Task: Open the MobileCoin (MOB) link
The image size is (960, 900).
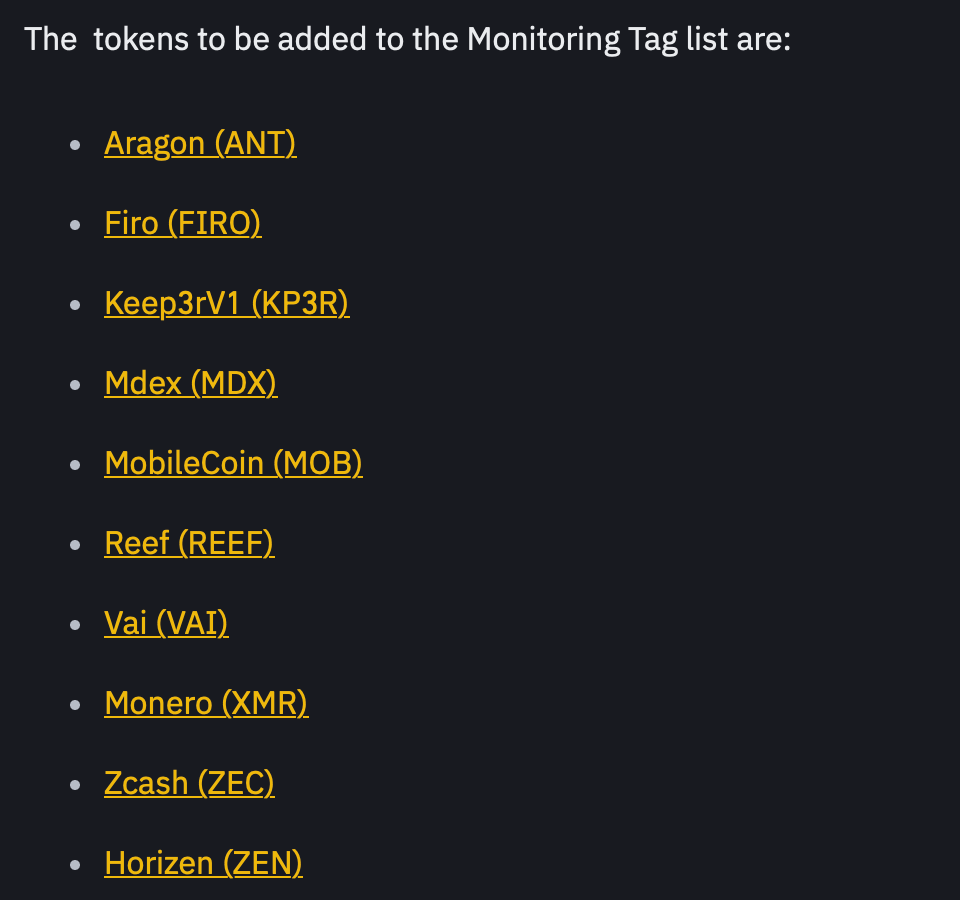Action: 233,463
